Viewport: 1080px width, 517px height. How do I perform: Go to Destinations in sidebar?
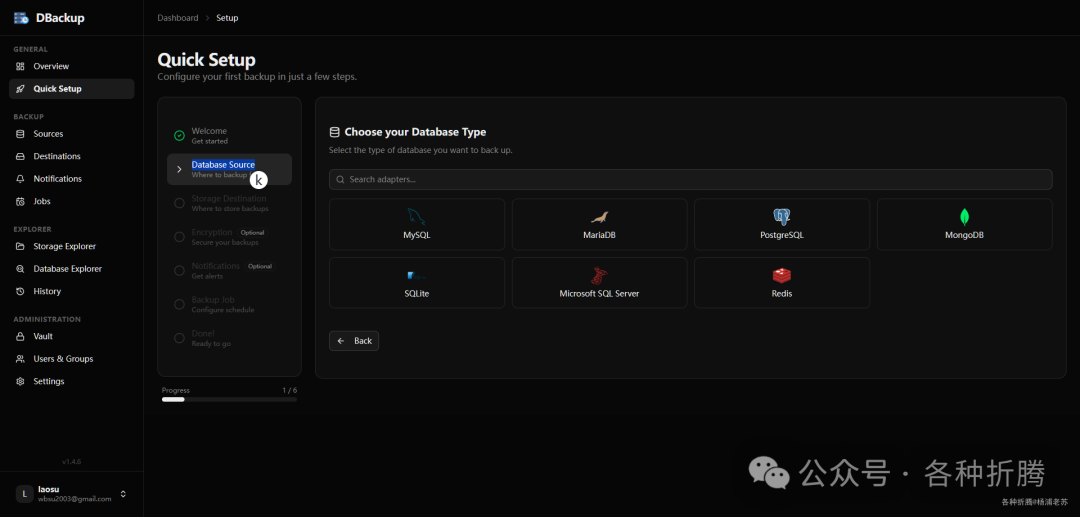(x=72, y=156)
